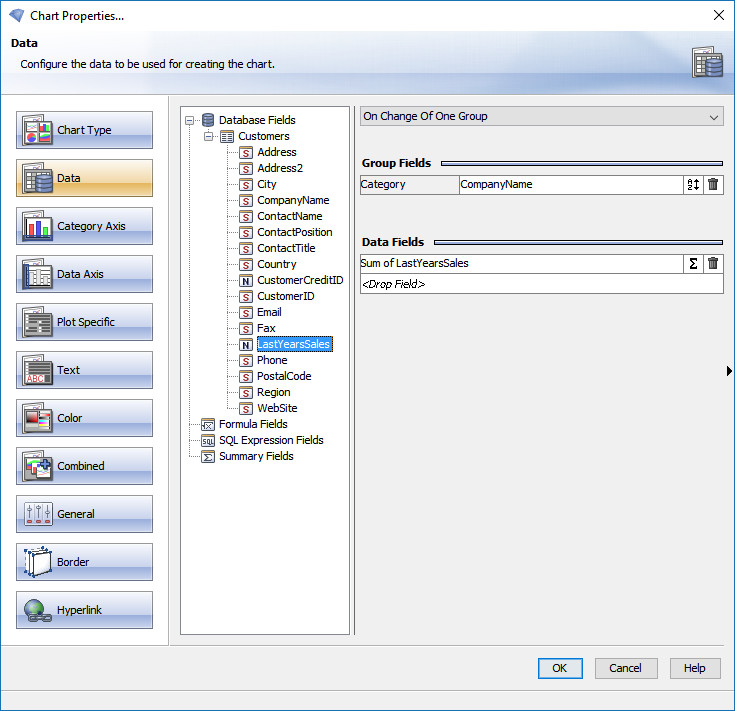Switch to the Category Axis section
735x711 pixels.
[85, 226]
